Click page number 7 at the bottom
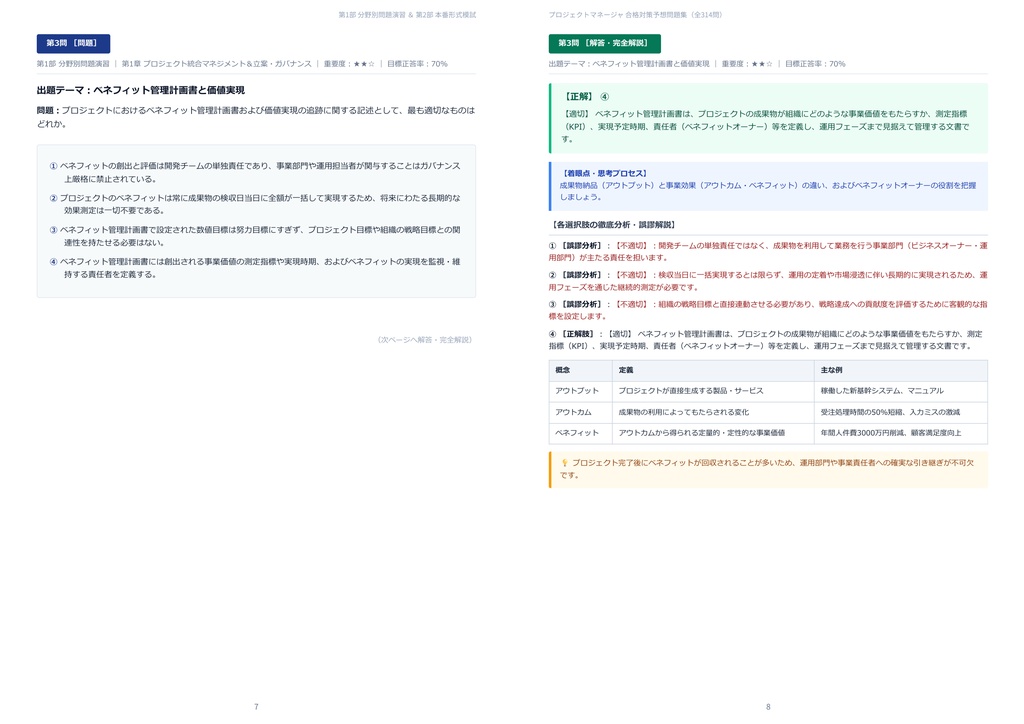This screenshot has width=1024, height=724. pos(256,707)
